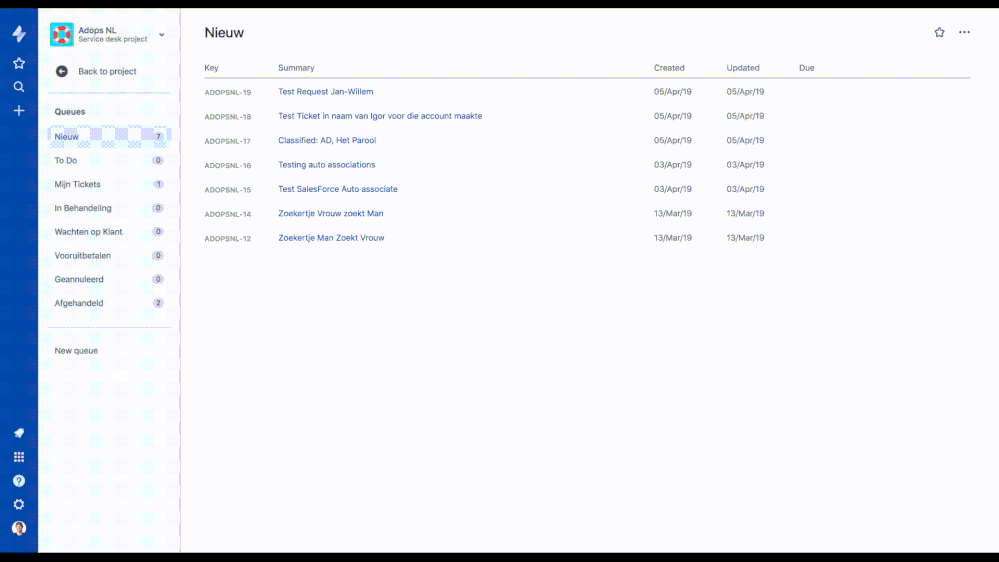Click key ADOPSNL-15
999x562 pixels.
click(x=227, y=190)
